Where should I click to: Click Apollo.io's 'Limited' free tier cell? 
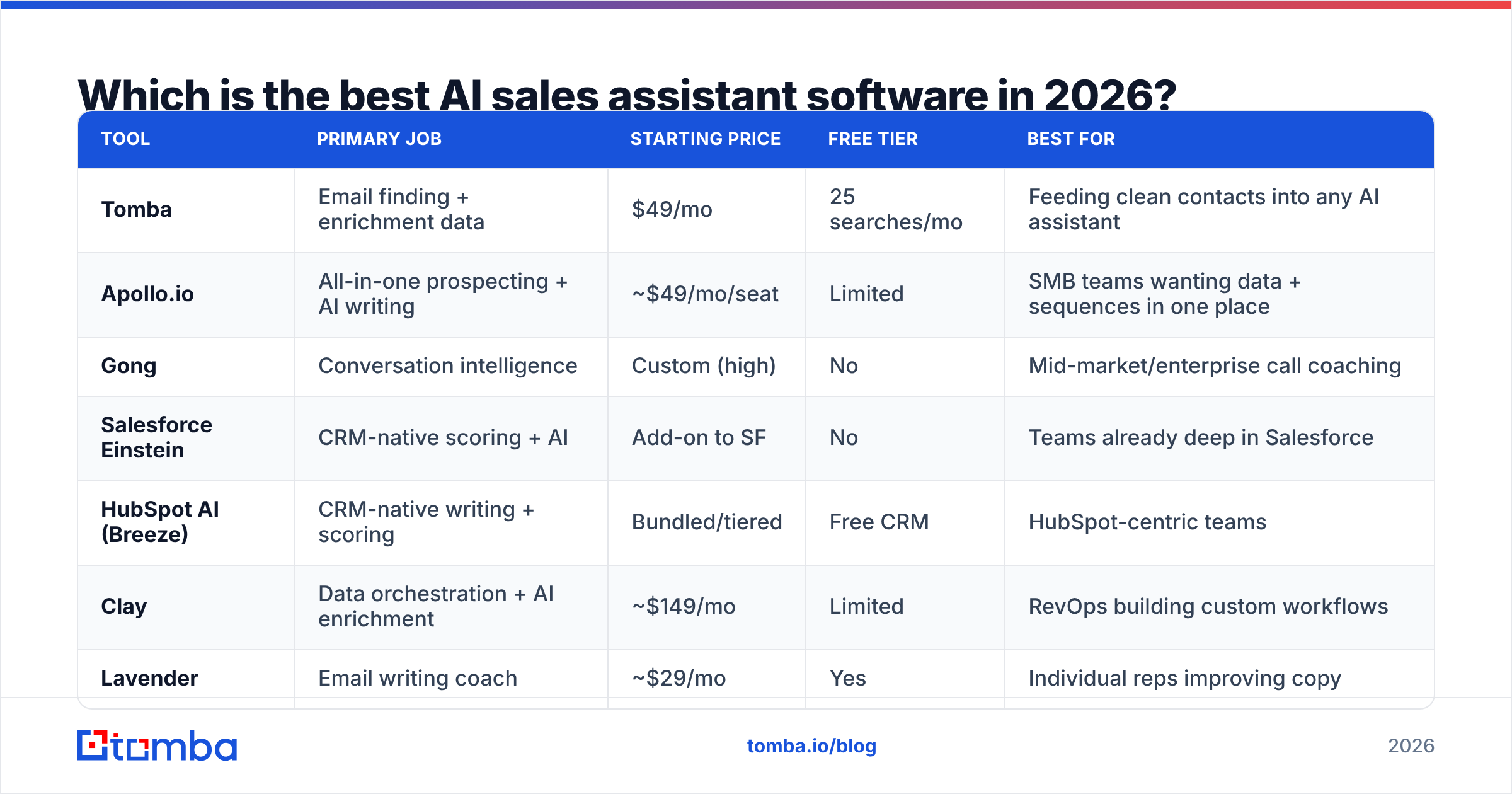[x=905, y=294]
